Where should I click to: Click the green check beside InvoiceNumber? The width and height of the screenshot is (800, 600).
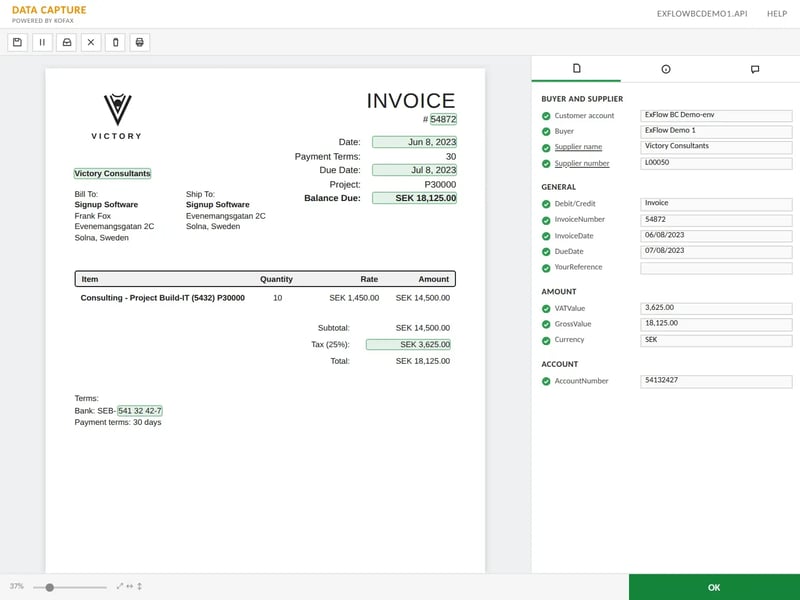click(546, 220)
